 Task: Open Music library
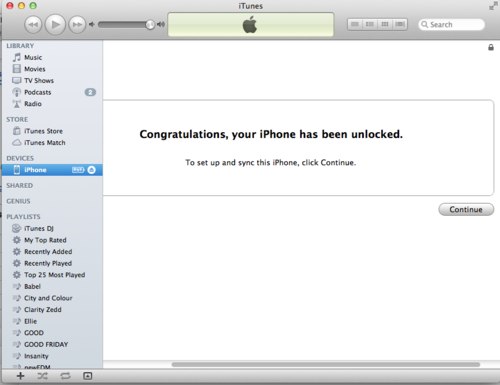point(52,57)
